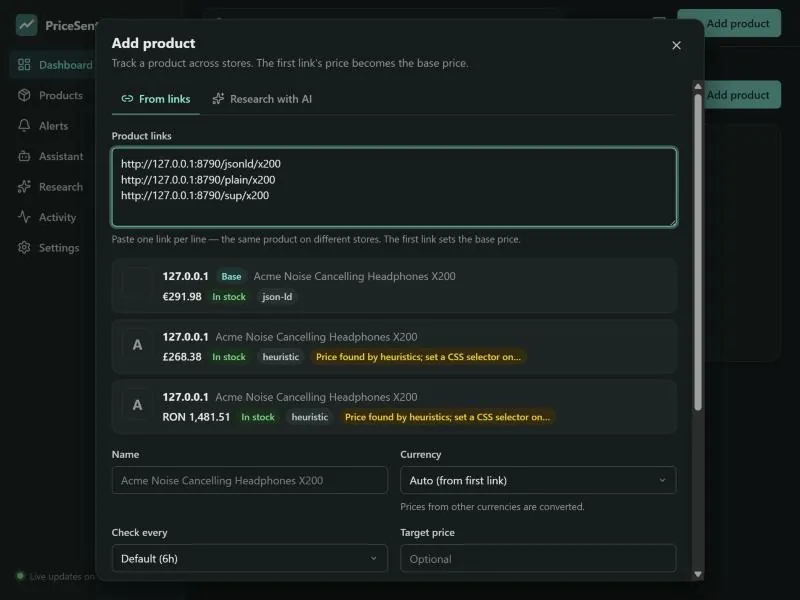The image size is (800, 600).
Task: Switch to the Research with AI tab
Action: pyautogui.click(x=262, y=99)
